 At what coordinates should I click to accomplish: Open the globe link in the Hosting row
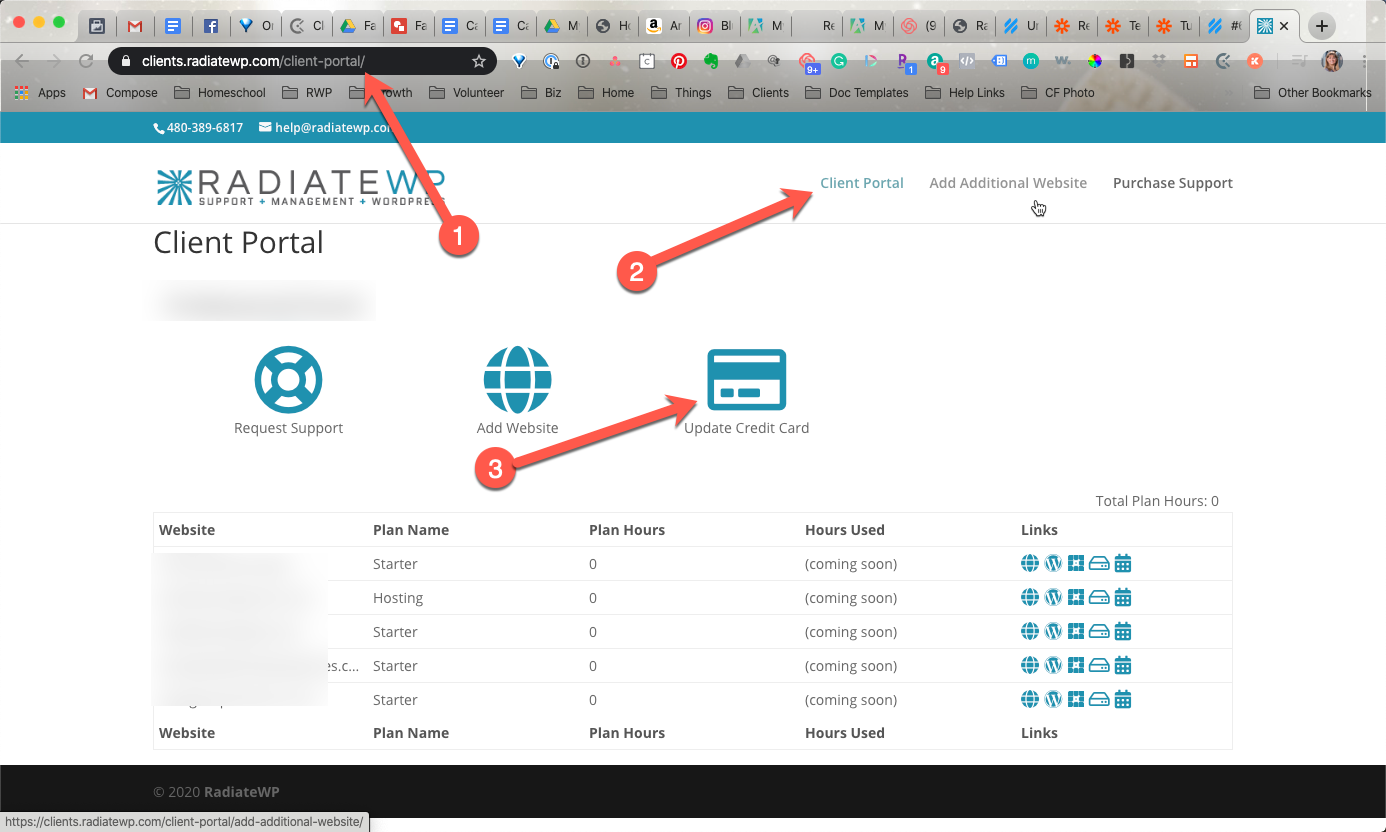point(1029,598)
